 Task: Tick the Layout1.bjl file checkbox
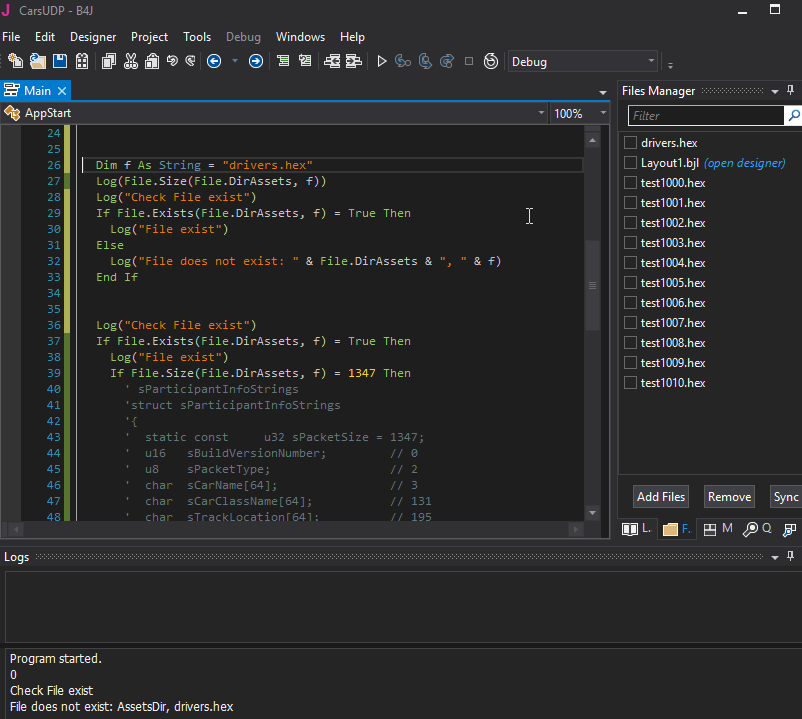coord(630,163)
